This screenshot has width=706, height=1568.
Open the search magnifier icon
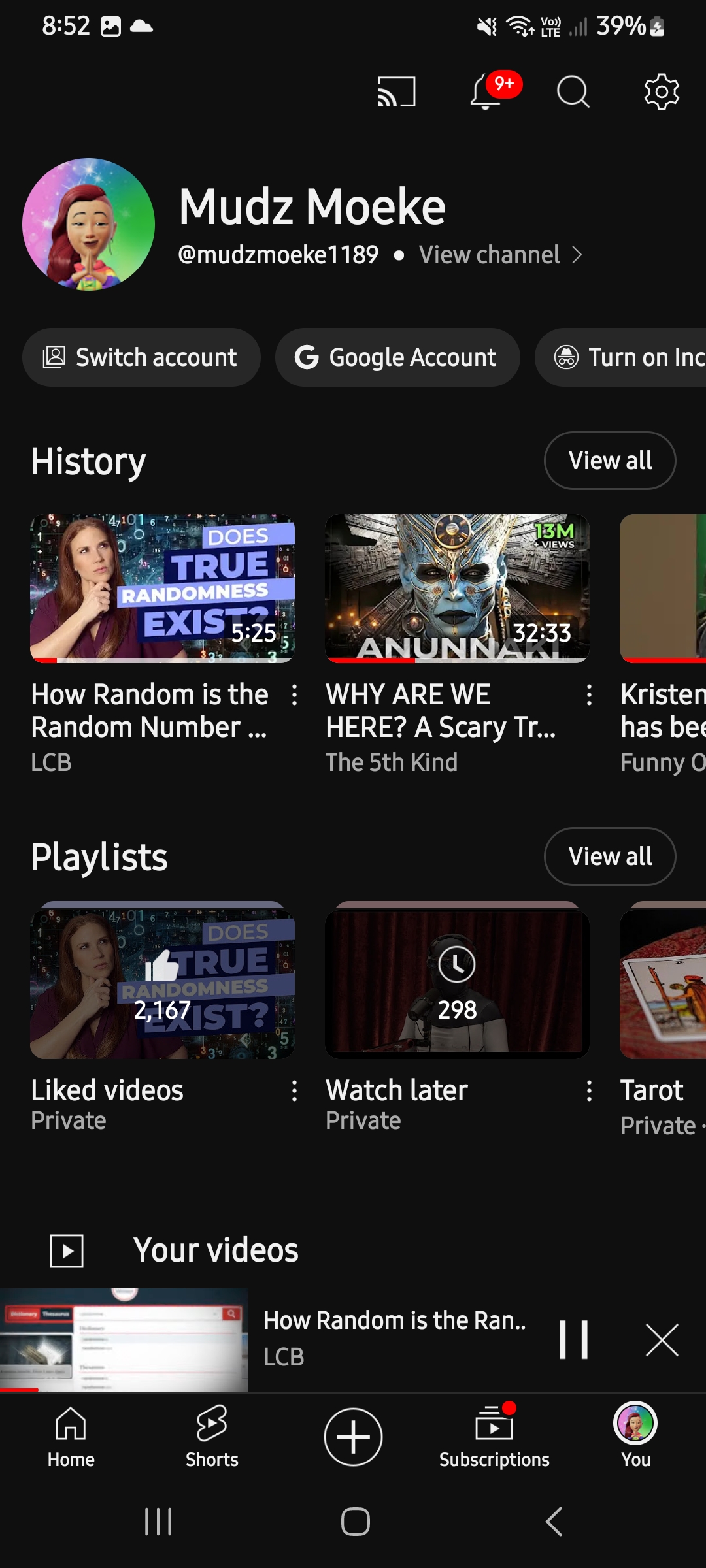pos(573,91)
